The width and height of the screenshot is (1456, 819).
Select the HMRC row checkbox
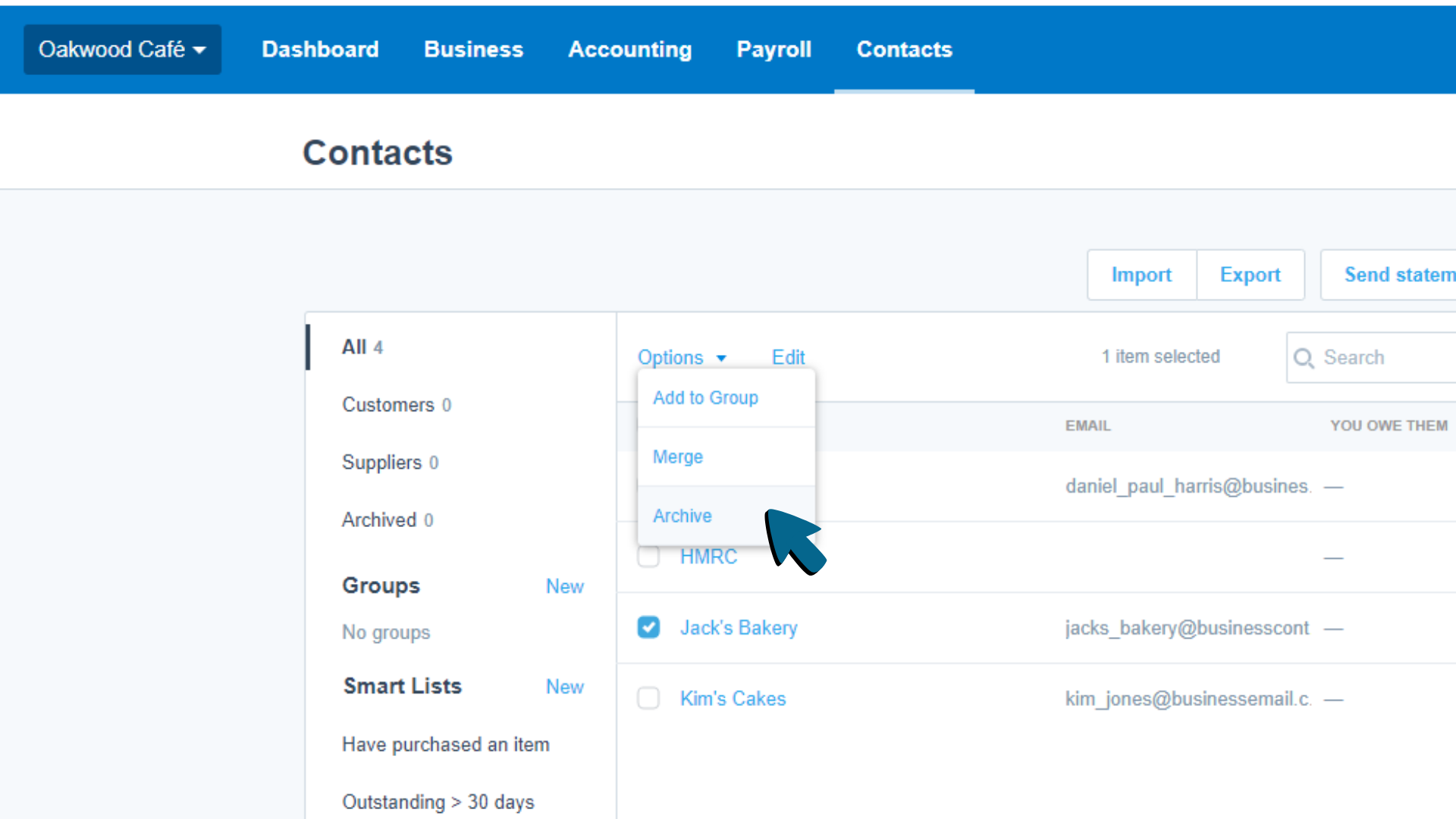[648, 557]
